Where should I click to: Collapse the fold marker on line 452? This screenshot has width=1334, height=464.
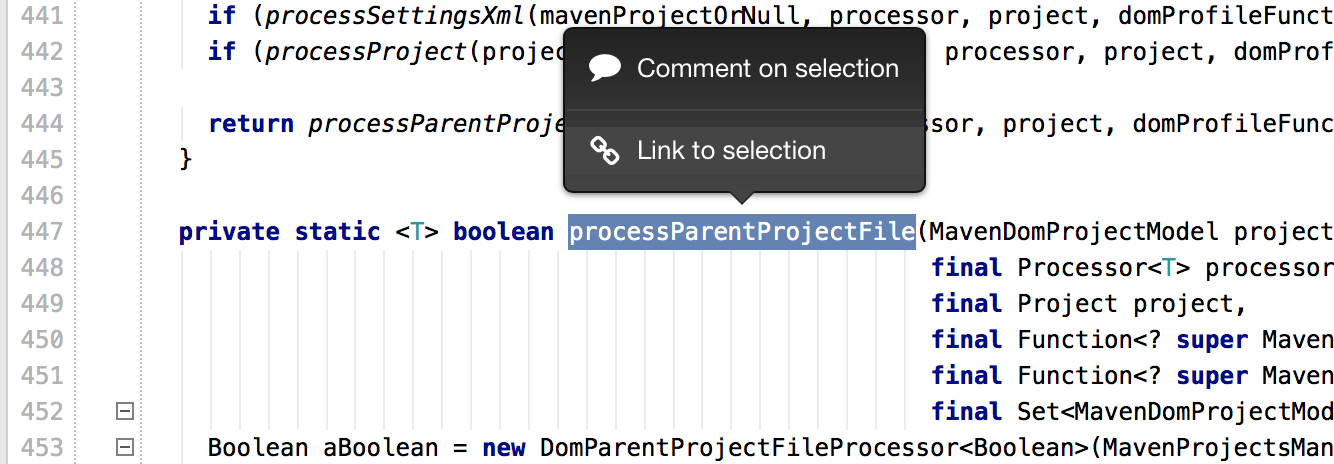tap(125, 411)
